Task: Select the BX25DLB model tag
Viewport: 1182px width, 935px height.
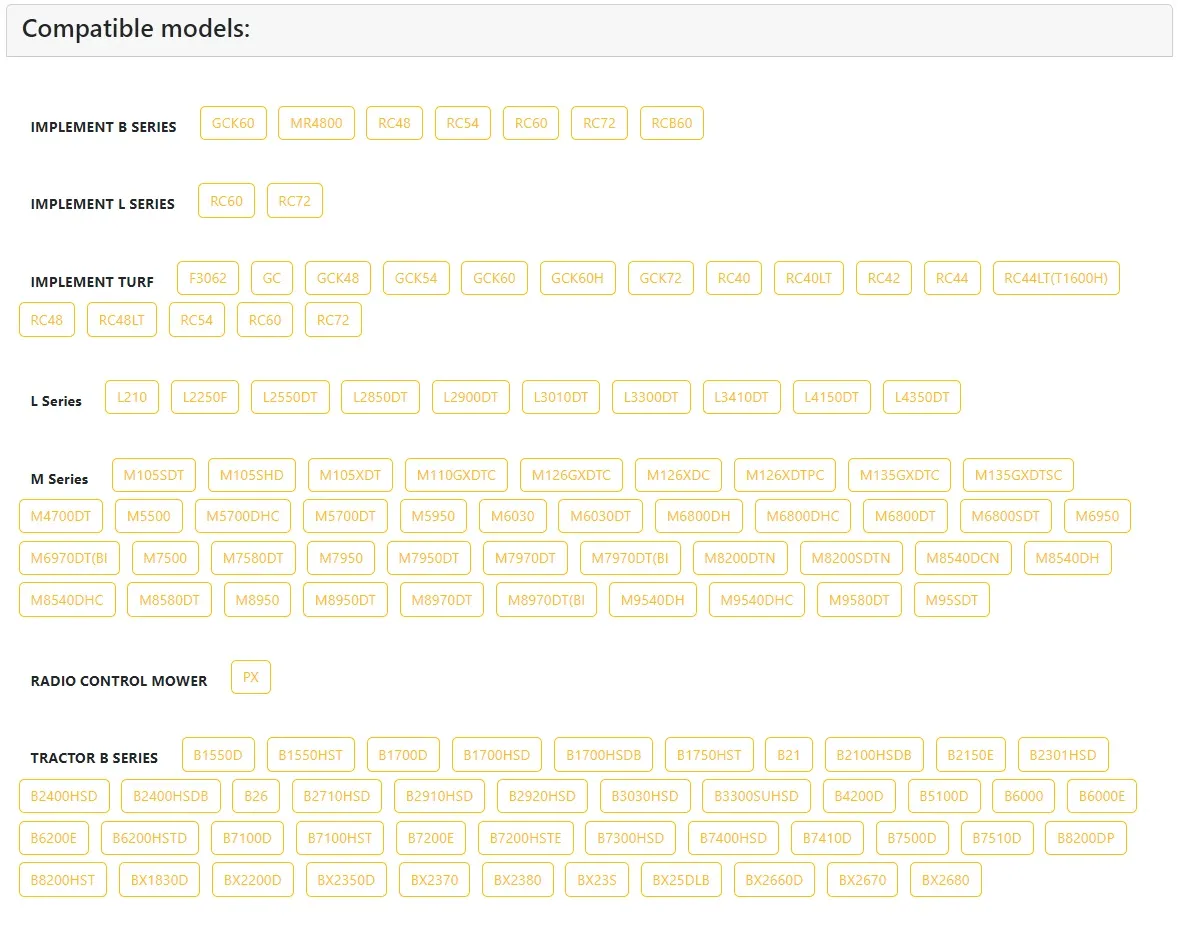Action: click(x=681, y=879)
